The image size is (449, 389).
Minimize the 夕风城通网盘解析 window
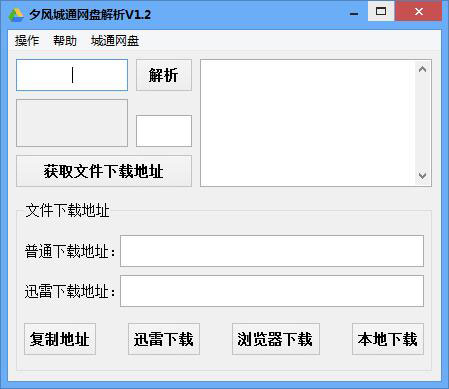click(x=354, y=12)
